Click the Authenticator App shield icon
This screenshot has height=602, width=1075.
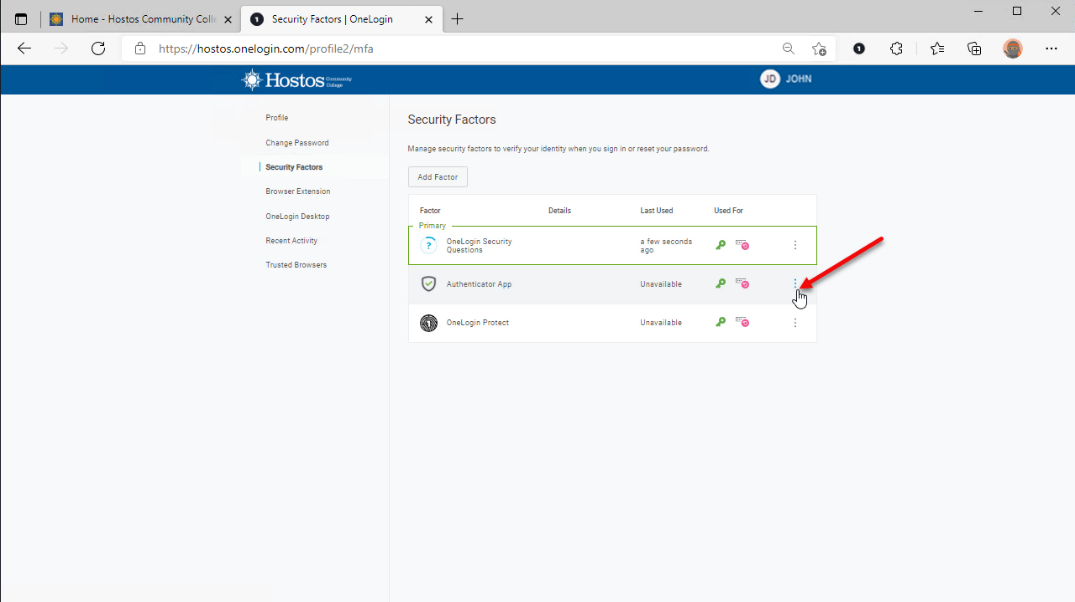(428, 284)
